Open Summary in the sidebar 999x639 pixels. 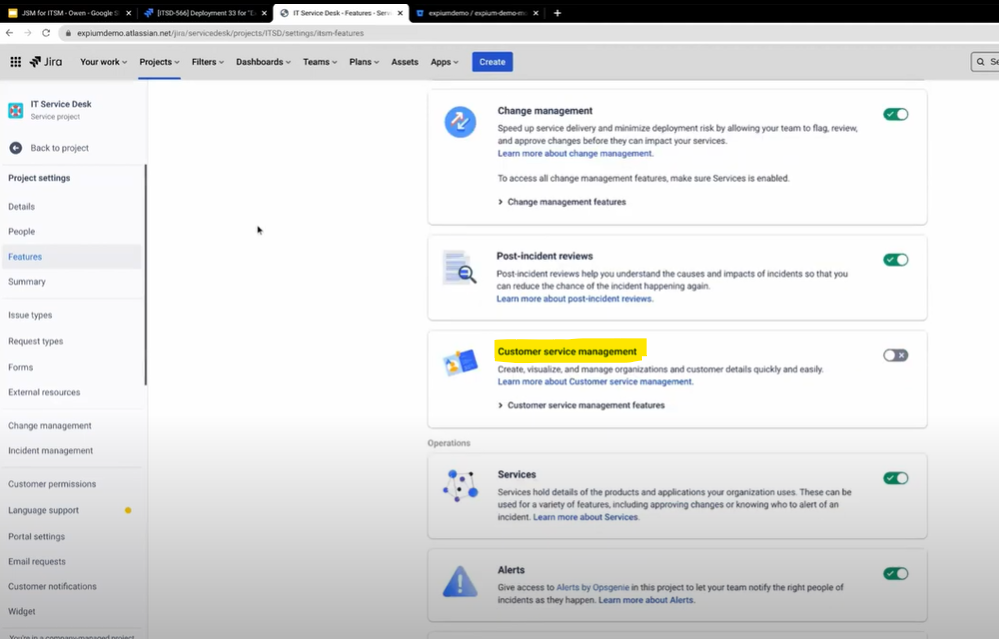[27, 282]
